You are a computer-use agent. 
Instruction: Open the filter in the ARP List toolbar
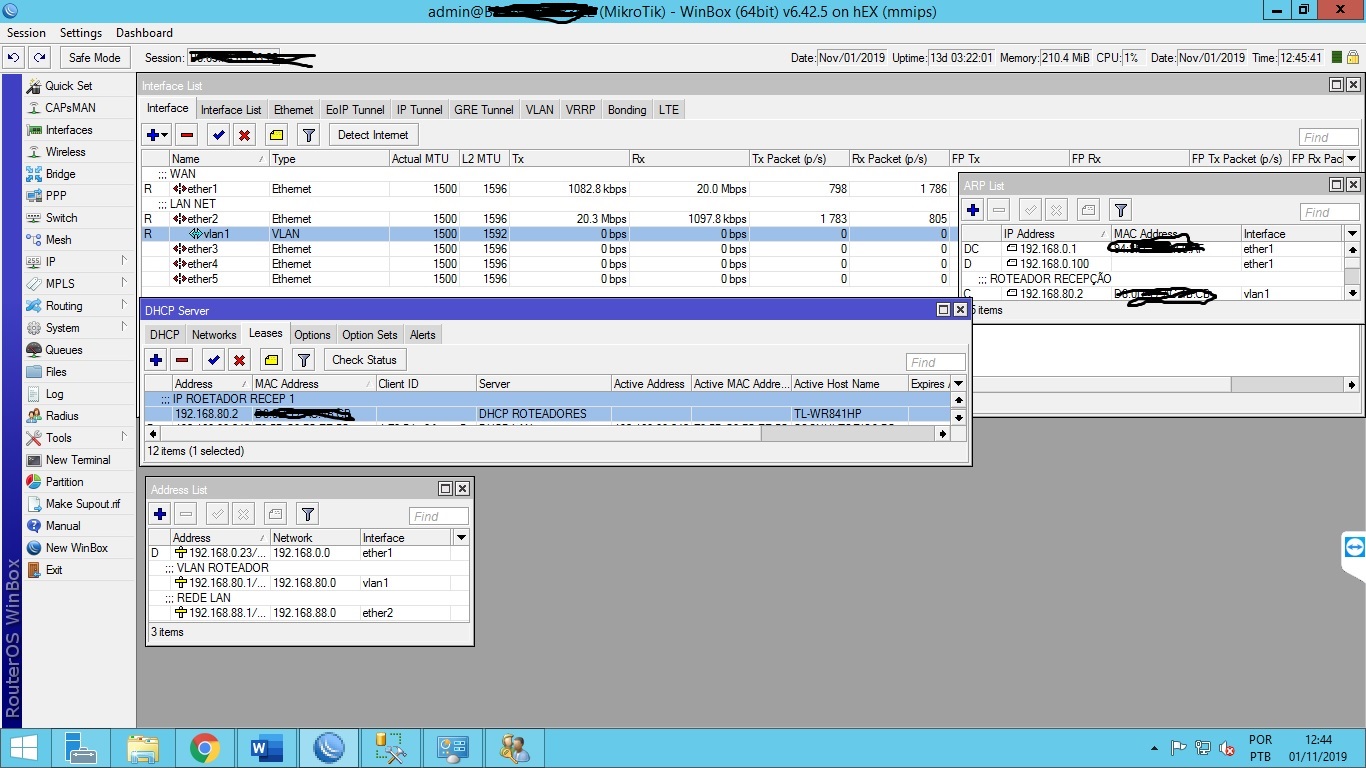click(x=1121, y=210)
